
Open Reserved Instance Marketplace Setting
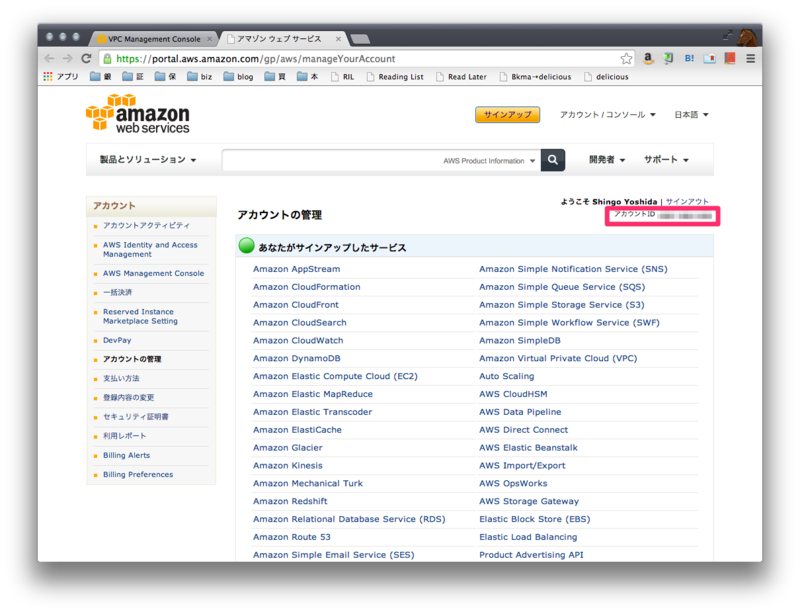(x=140, y=316)
